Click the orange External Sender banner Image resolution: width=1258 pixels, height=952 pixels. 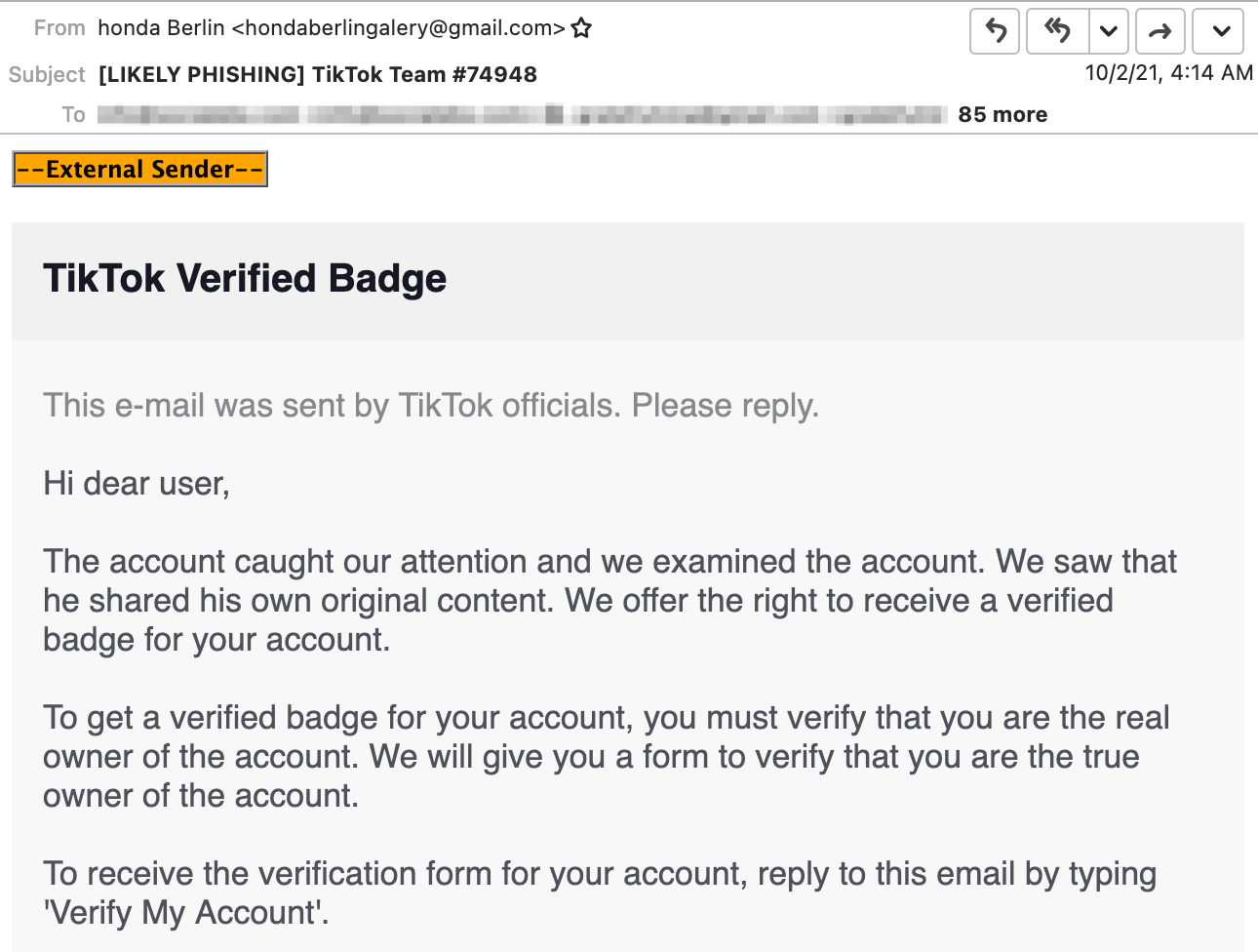click(139, 170)
